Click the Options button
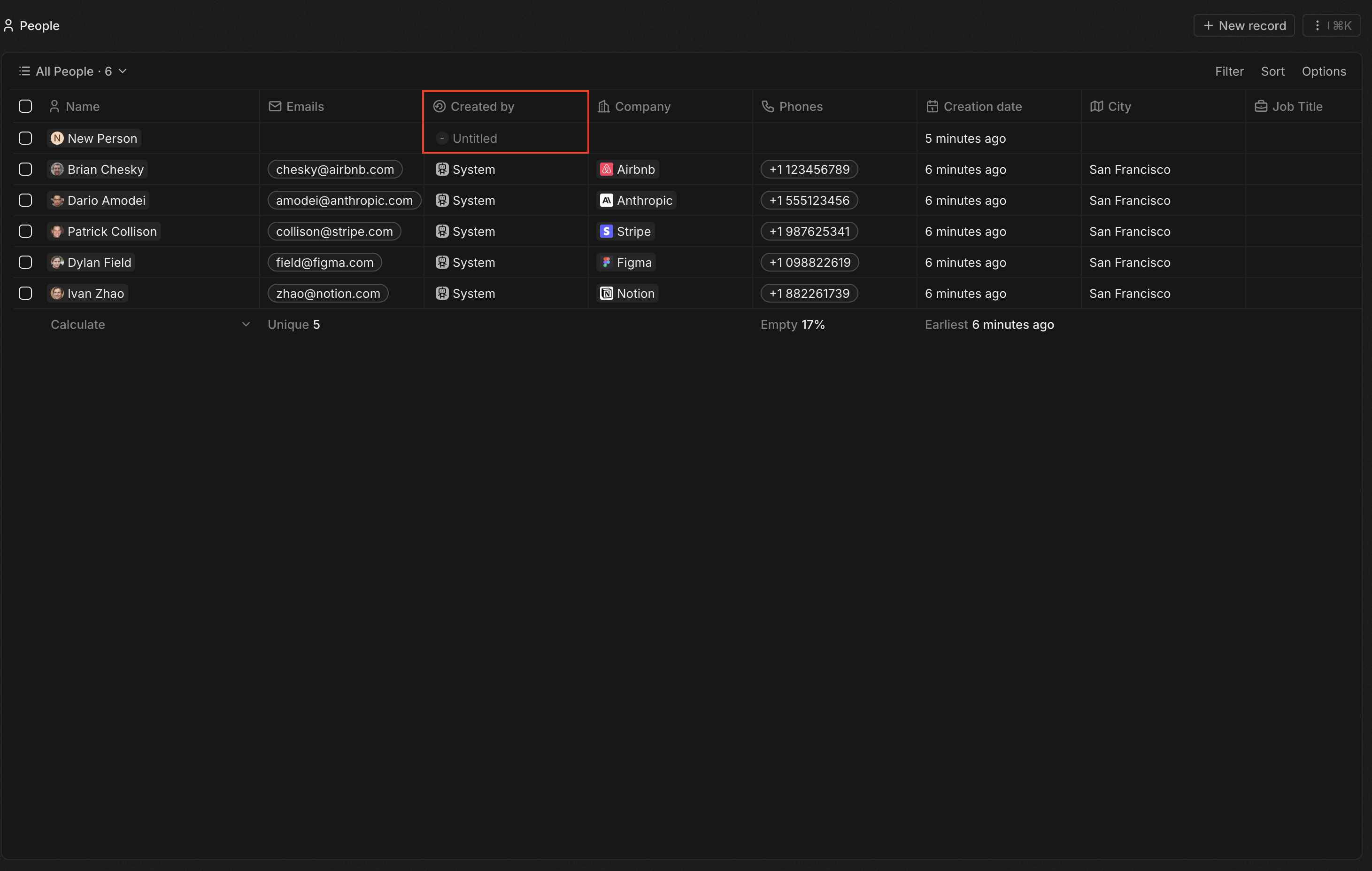 [x=1324, y=71]
